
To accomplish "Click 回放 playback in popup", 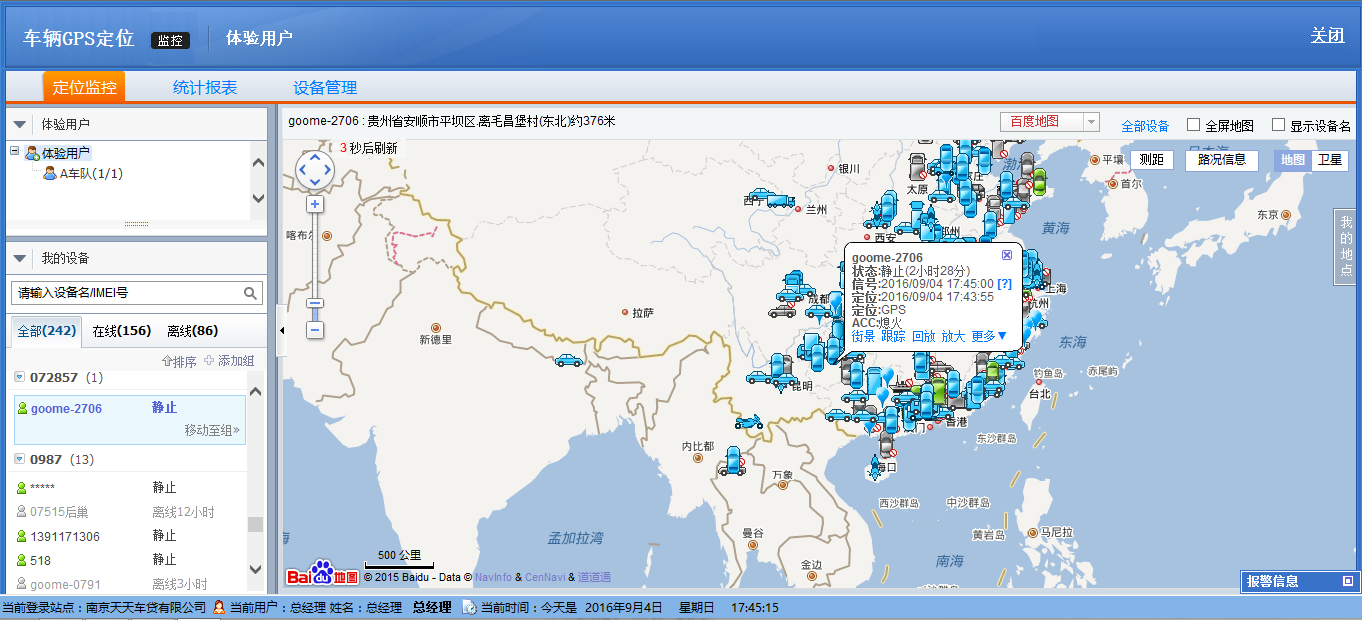I will click(923, 336).
